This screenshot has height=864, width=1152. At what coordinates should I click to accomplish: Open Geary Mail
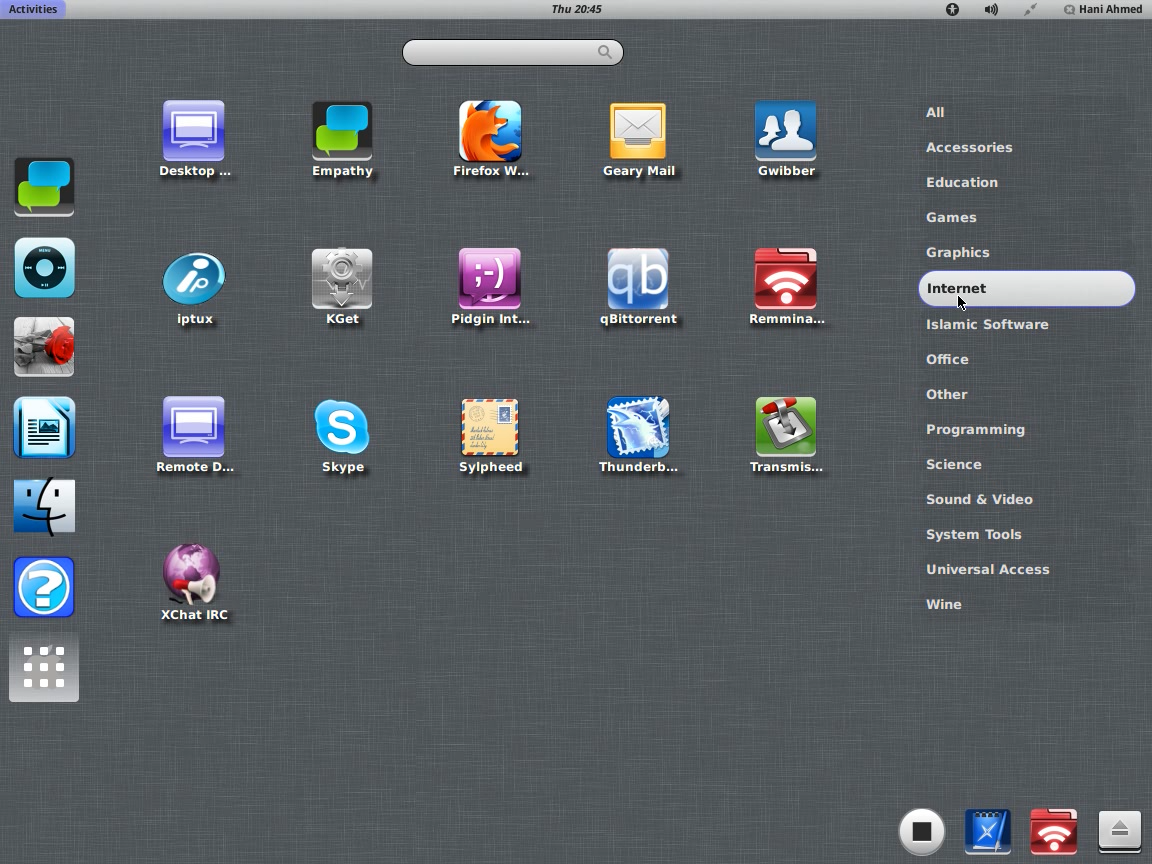pos(638,131)
